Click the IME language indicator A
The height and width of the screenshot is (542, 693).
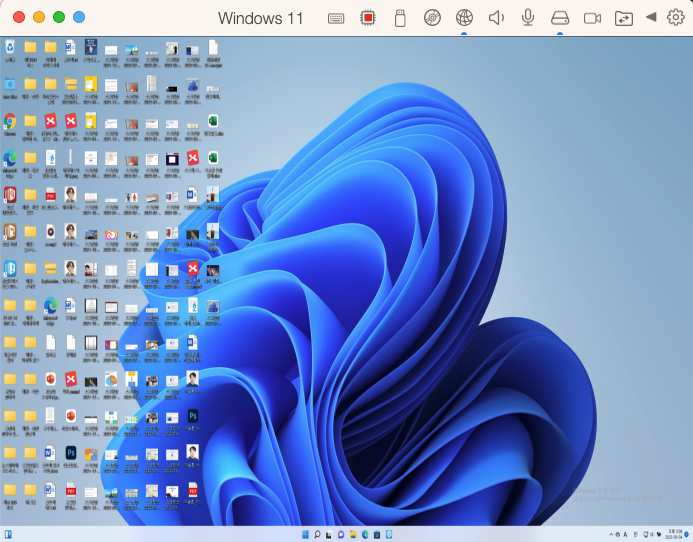(625, 535)
